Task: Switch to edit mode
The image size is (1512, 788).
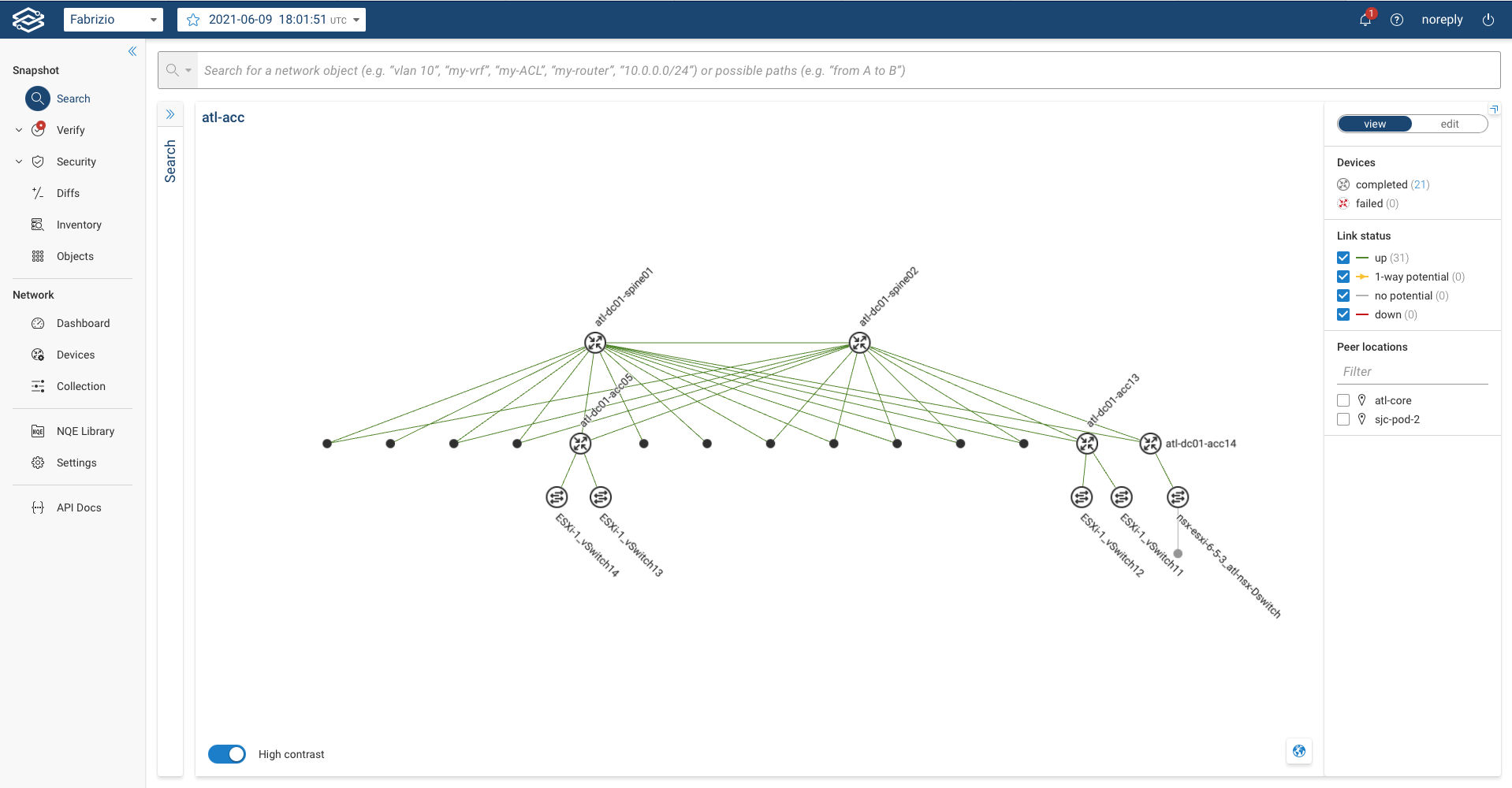Action: (1449, 124)
